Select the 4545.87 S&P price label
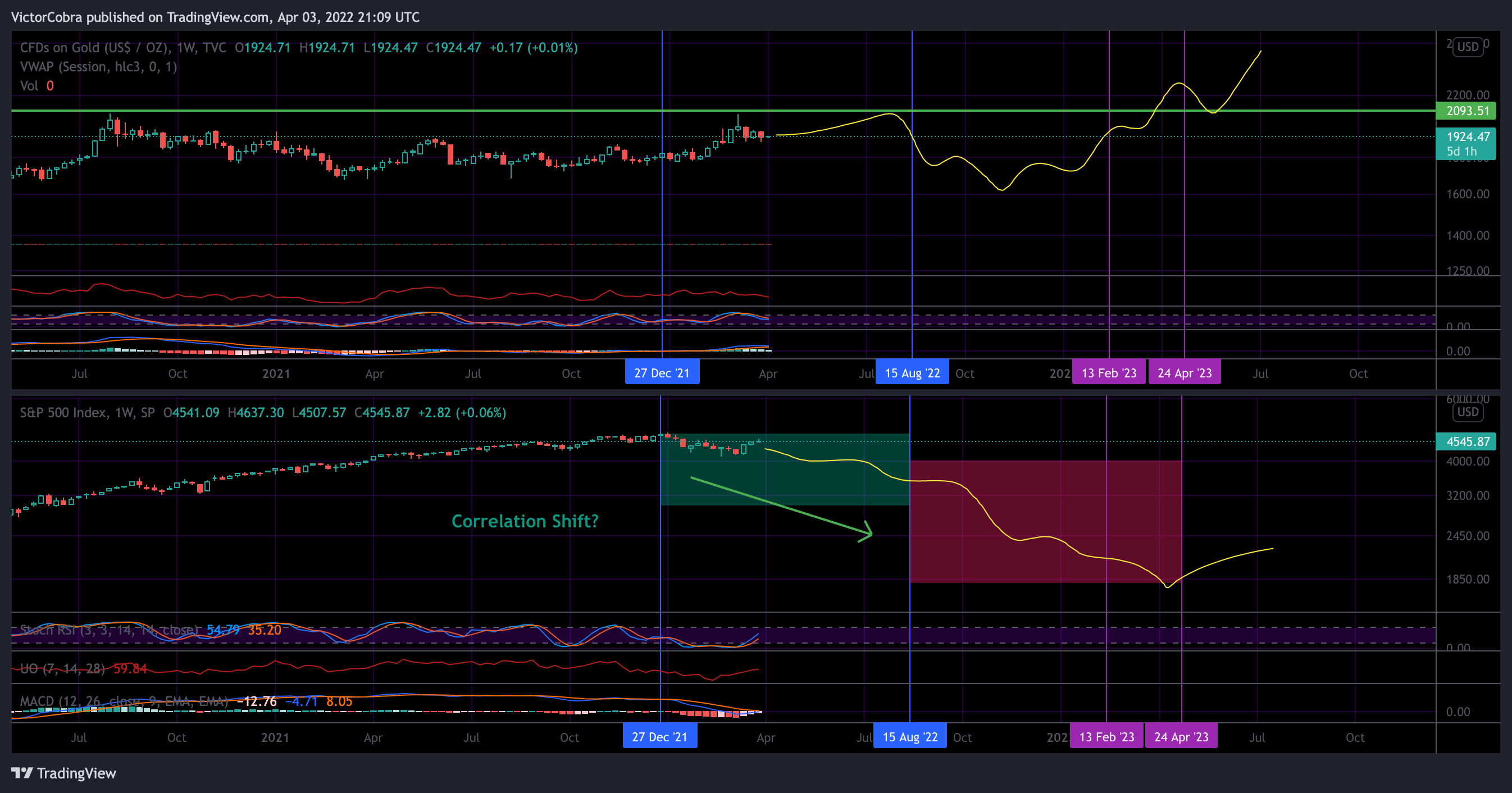This screenshot has width=1512, height=793. point(1465,441)
